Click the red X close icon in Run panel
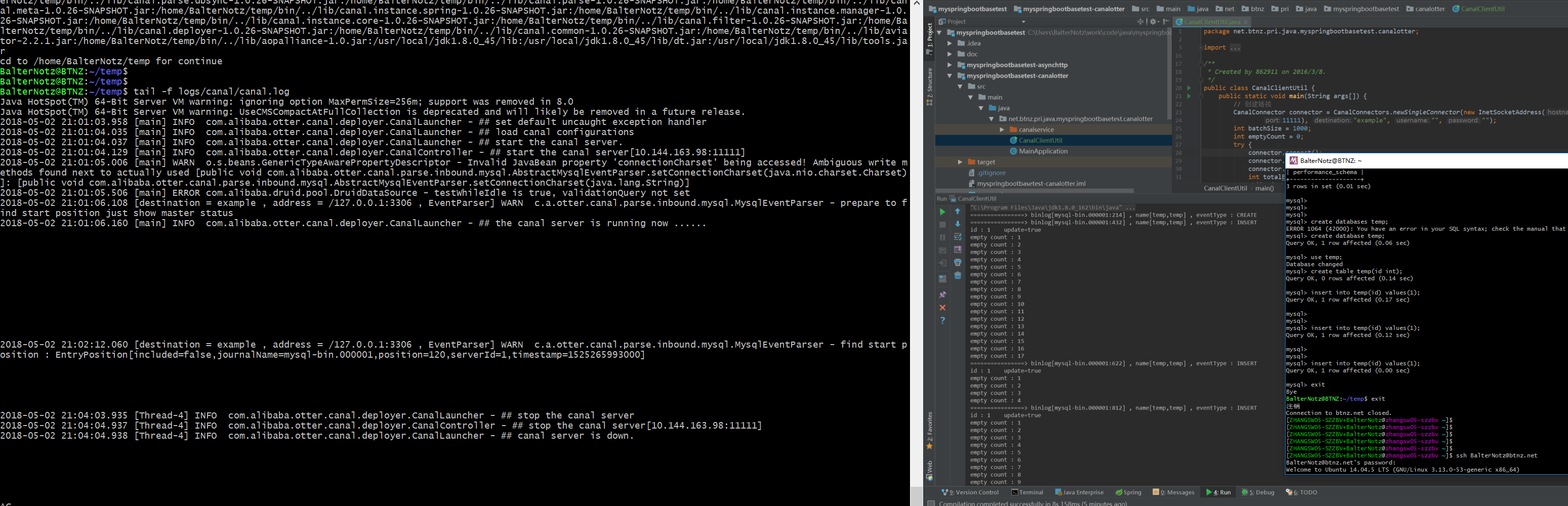1568x506 pixels. (942, 308)
